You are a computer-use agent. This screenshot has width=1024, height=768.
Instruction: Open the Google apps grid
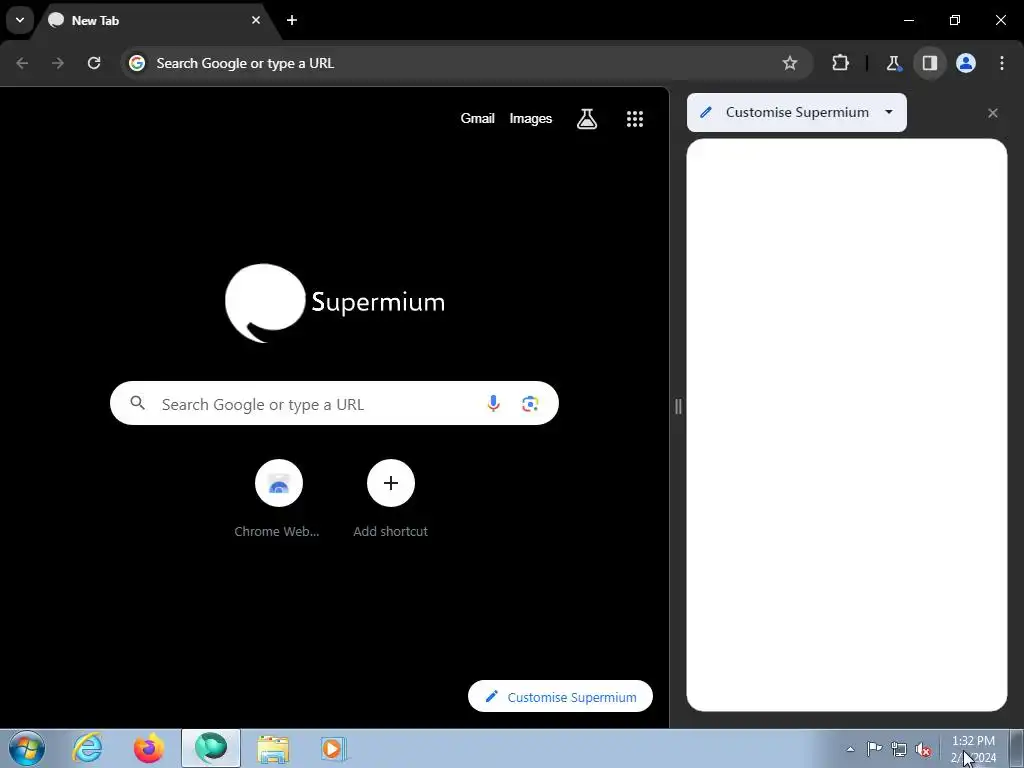pos(635,119)
